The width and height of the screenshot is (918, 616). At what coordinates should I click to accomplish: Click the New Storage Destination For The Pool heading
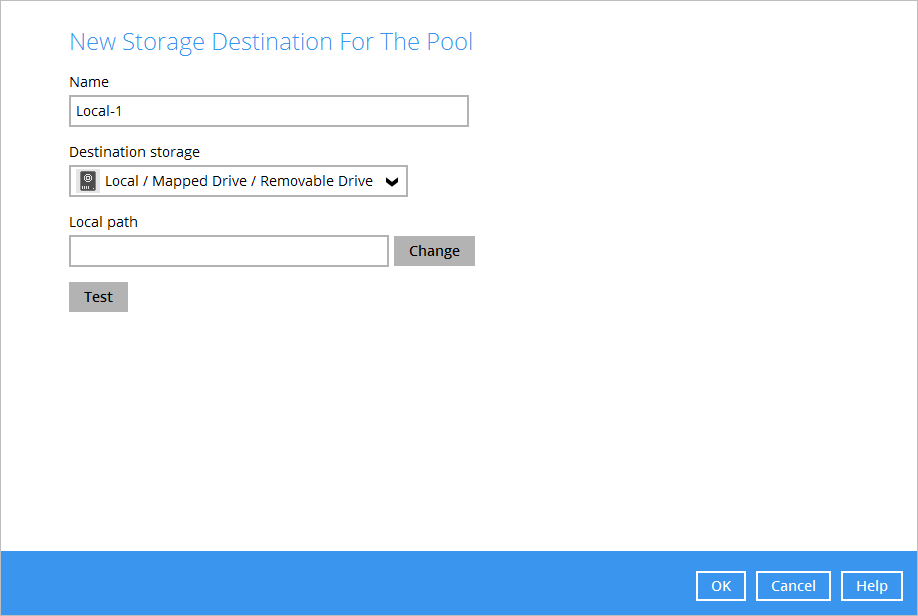(270, 42)
